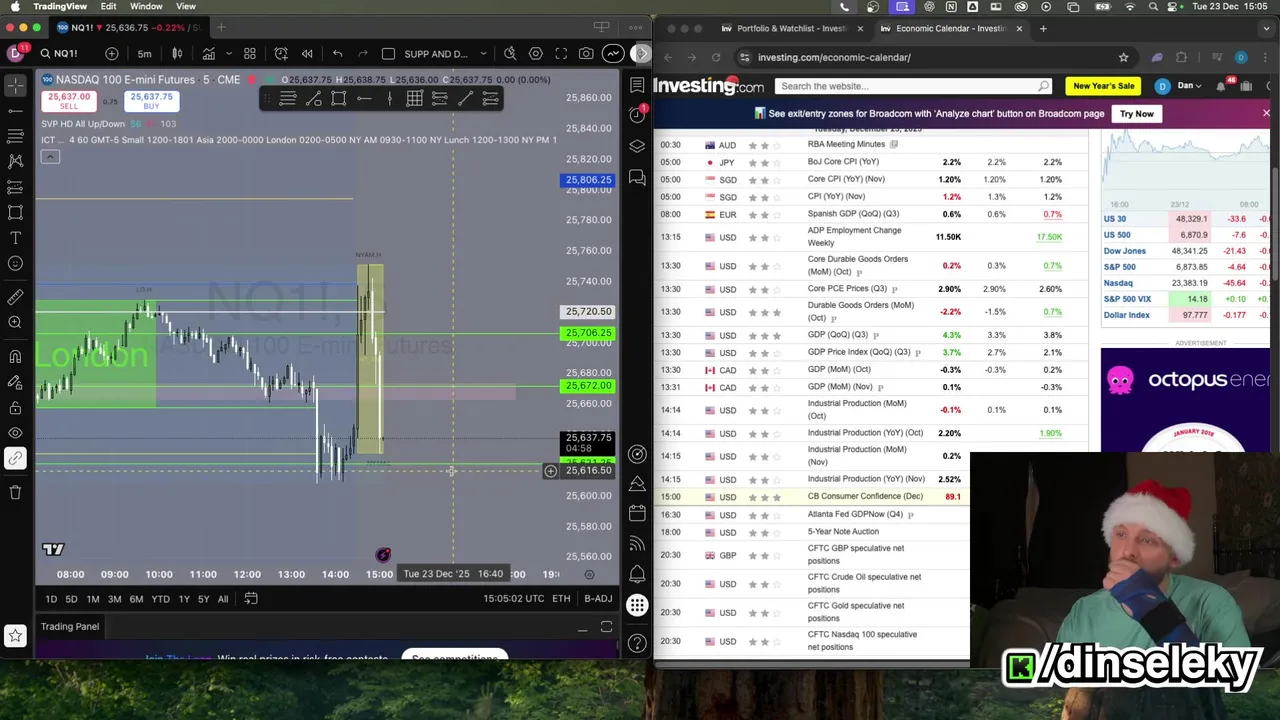Screen dimensions: 1280x720
Task: Select the text T tool in left sidebar
Action: click(x=15, y=238)
